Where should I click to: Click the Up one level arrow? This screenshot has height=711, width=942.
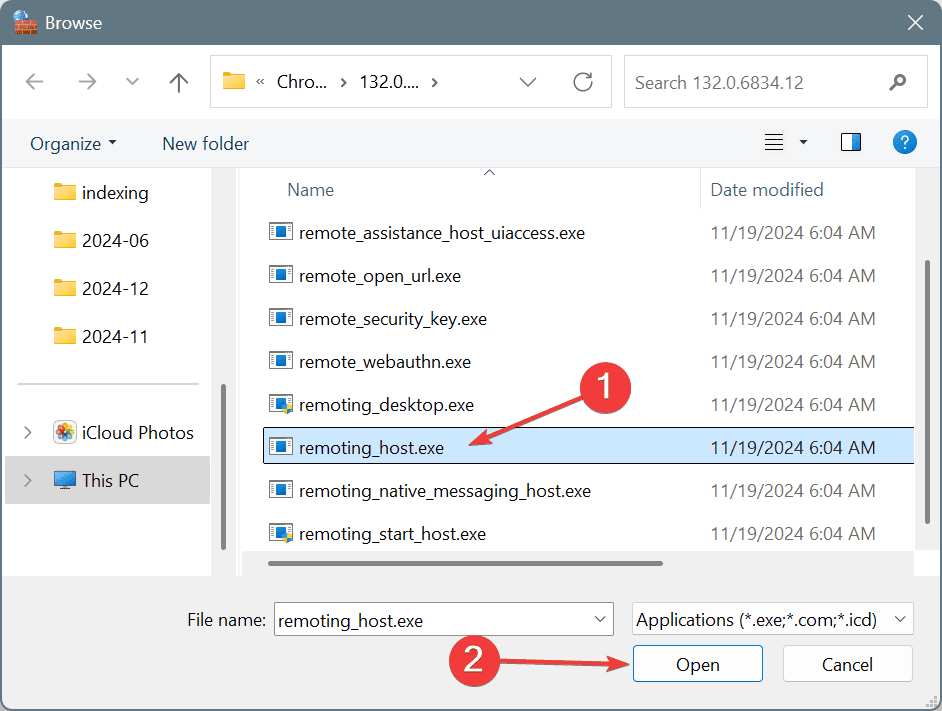[179, 82]
